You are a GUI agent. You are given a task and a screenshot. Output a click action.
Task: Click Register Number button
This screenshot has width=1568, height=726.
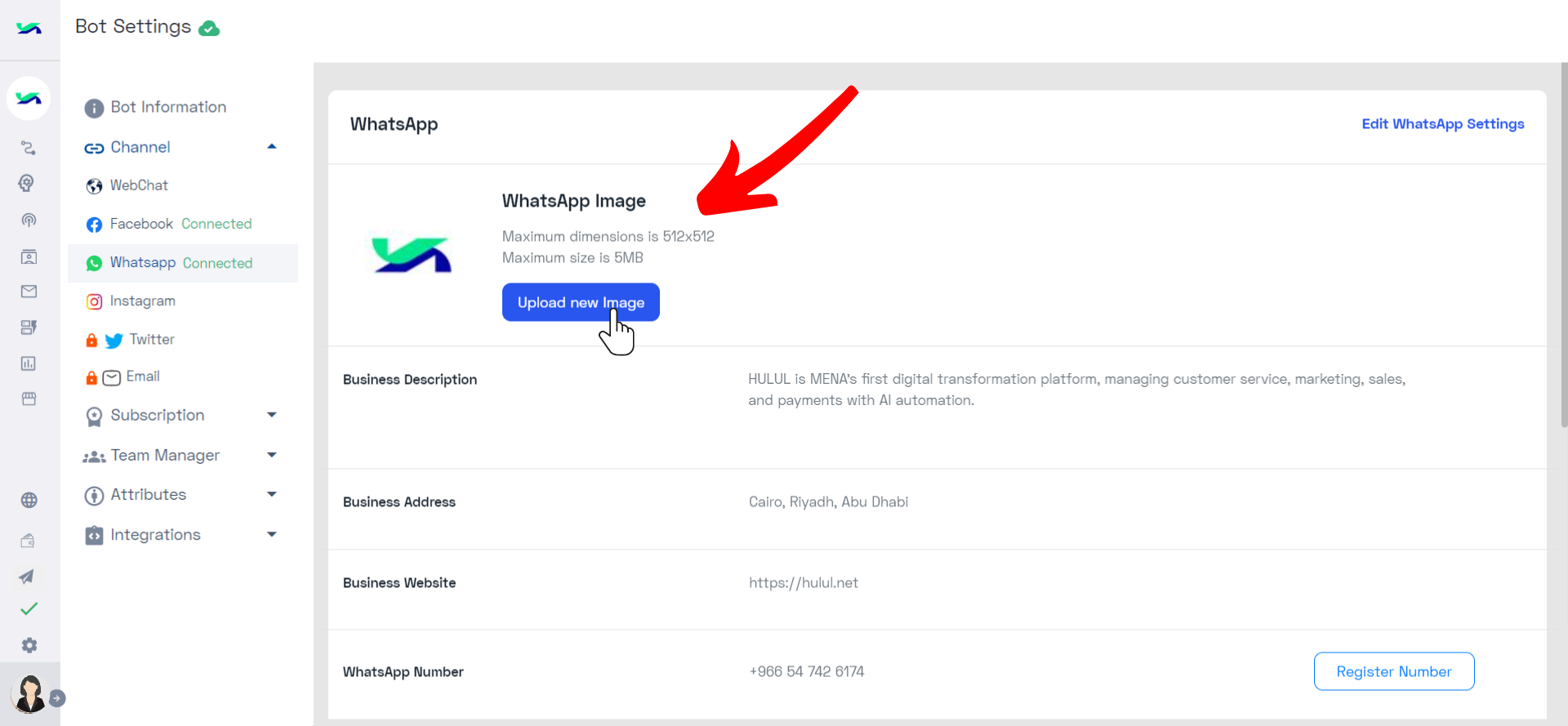pos(1394,671)
